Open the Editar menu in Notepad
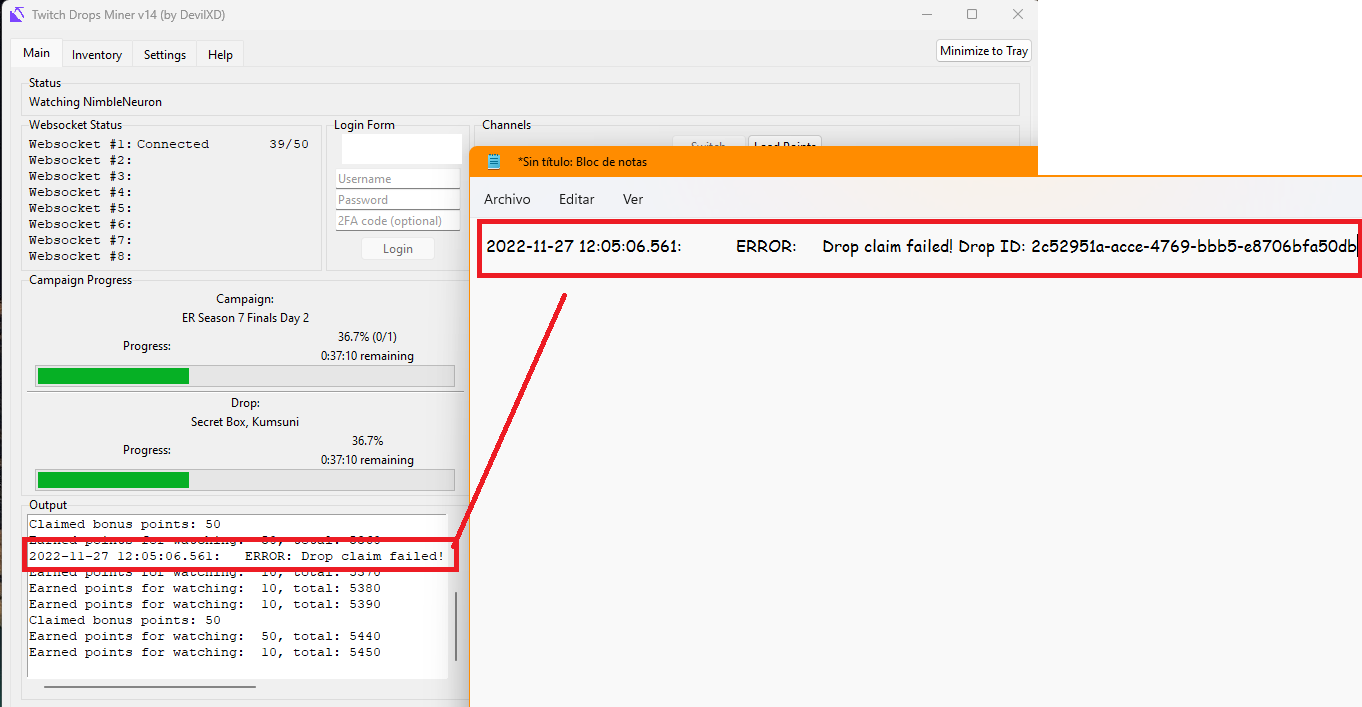This screenshot has height=707, width=1362. click(576, 199)
